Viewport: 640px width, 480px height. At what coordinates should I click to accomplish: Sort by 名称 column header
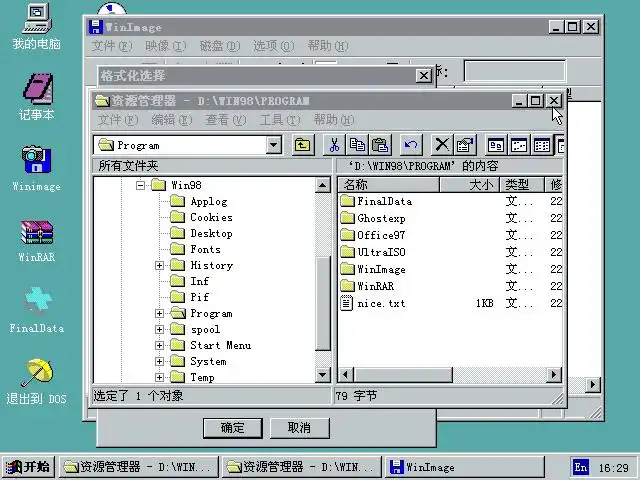tap(389, 185)
